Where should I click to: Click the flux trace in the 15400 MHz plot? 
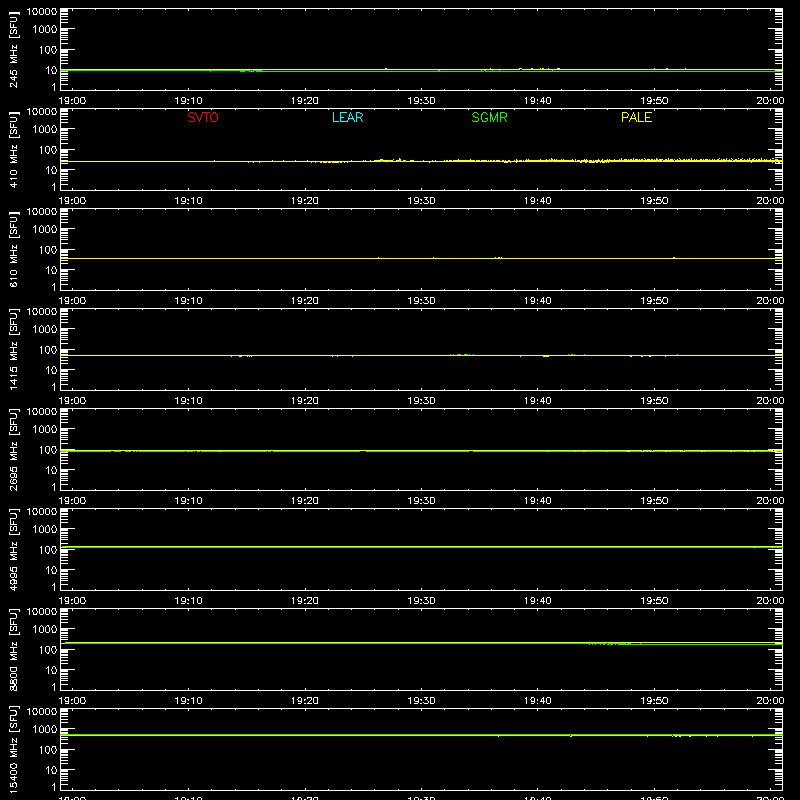421,735
